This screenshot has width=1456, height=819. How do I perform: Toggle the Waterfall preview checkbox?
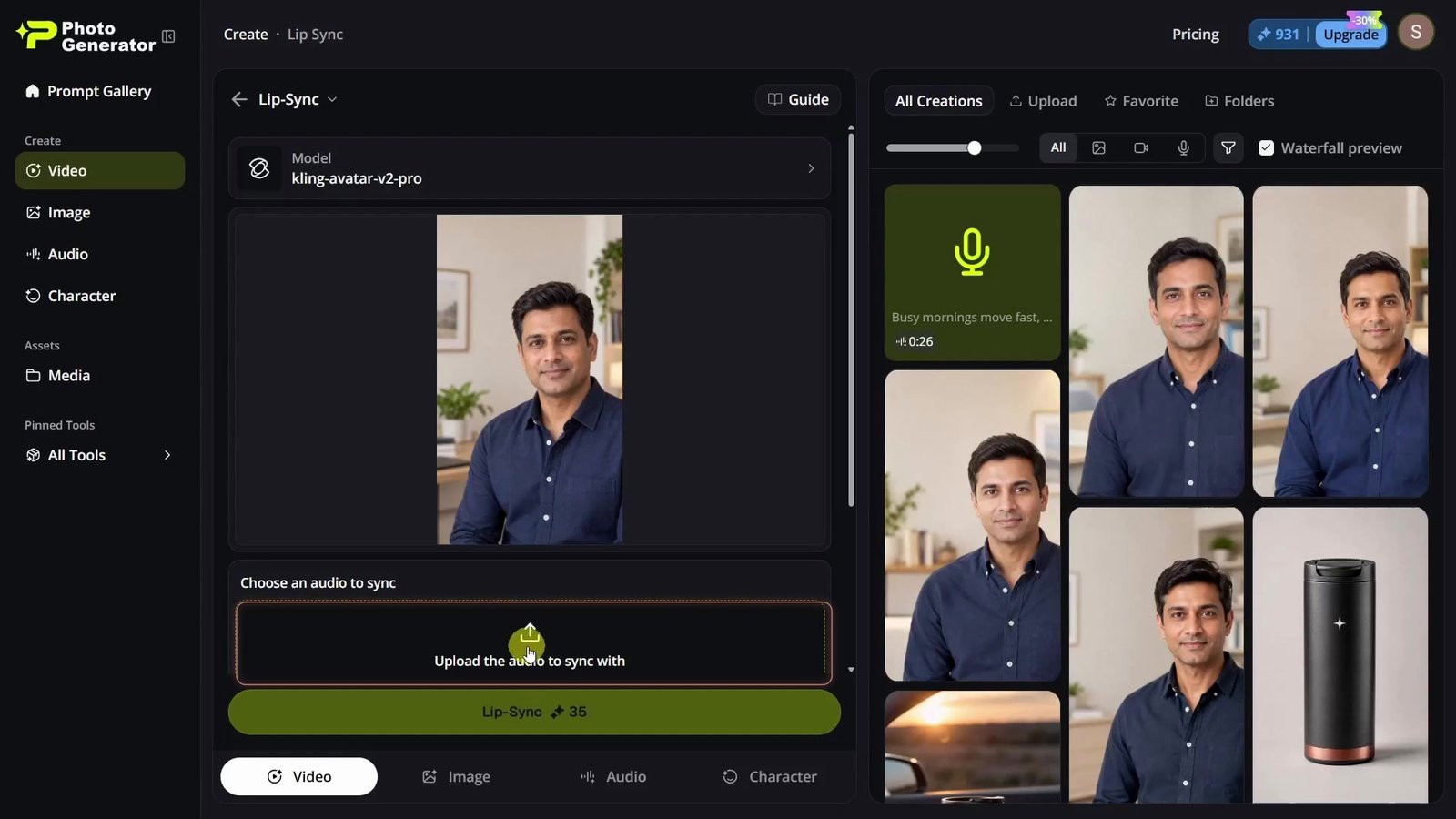pos(1266,147)
